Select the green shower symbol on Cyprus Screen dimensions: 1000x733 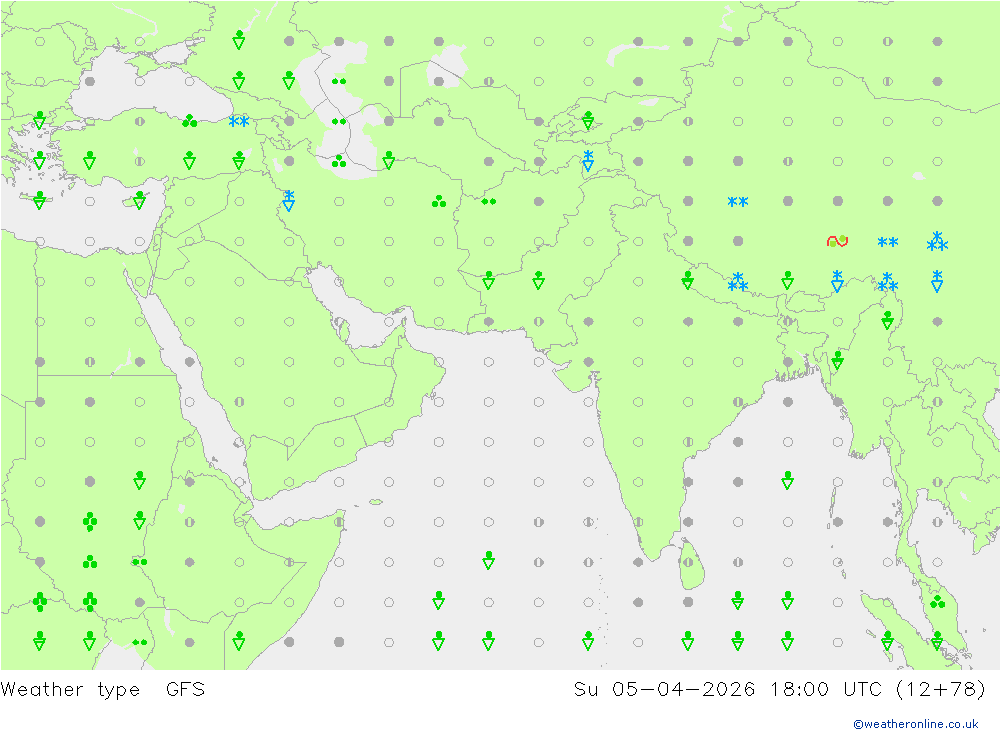(139, 200)
